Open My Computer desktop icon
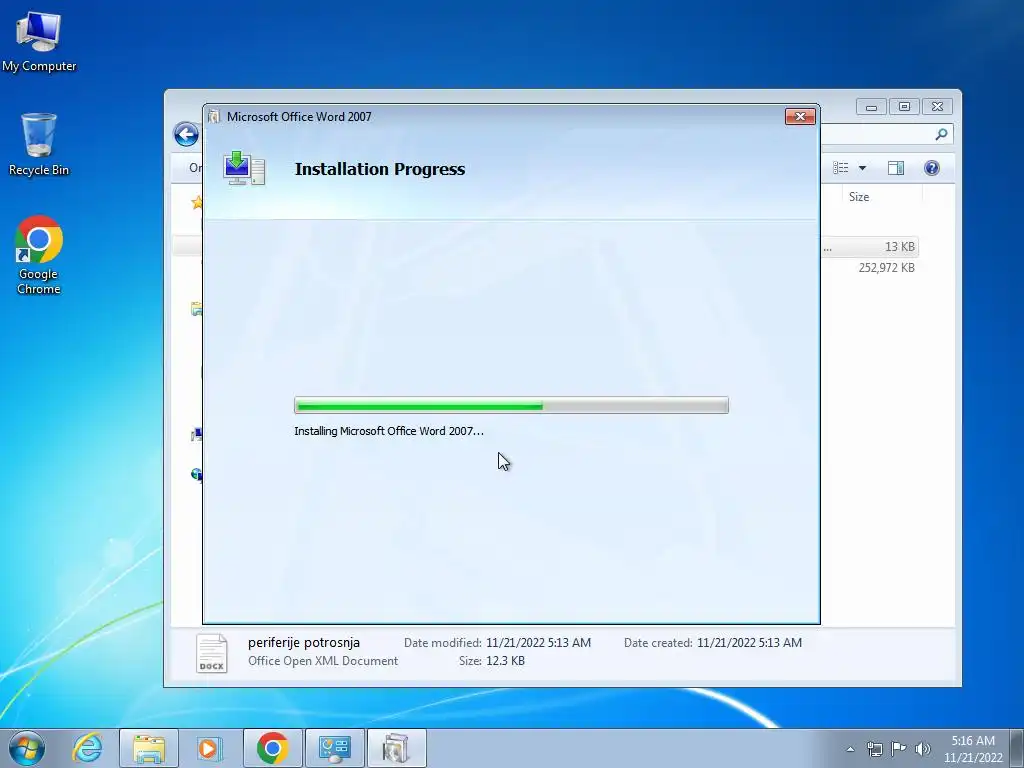The image size is (1024, 768). tap(39, 40)
